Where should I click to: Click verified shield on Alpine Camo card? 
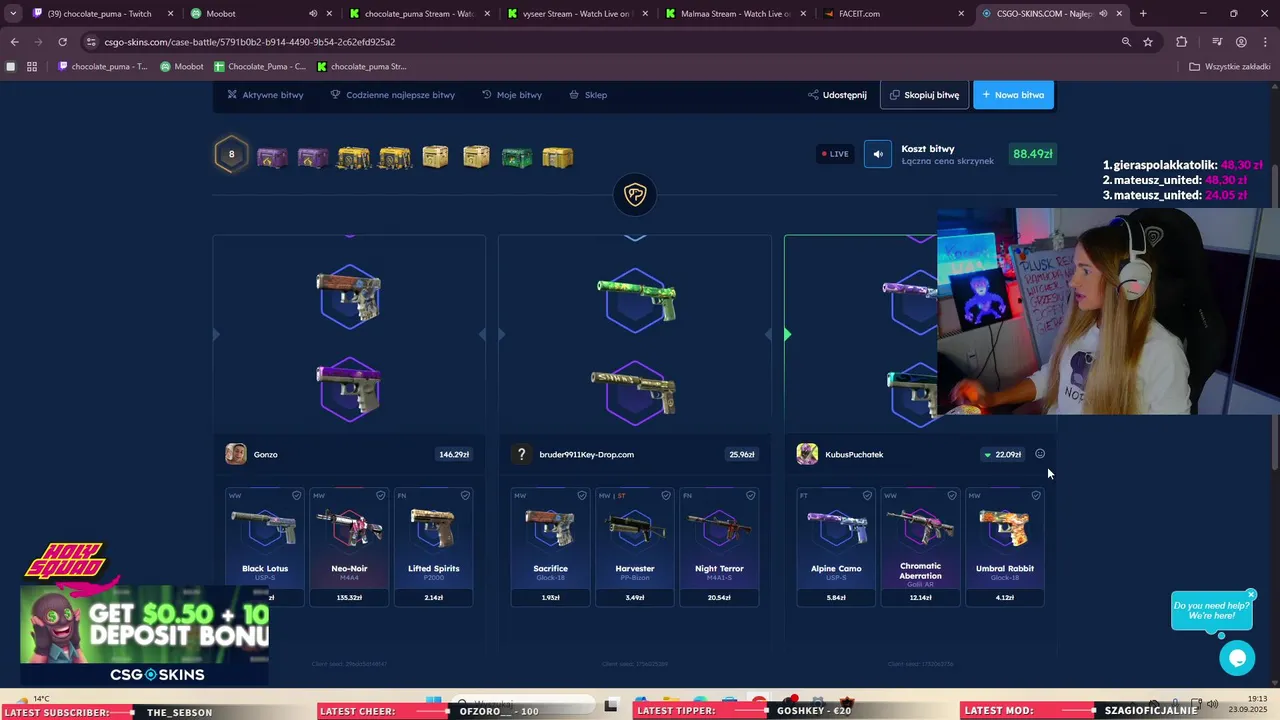(867, 495)
